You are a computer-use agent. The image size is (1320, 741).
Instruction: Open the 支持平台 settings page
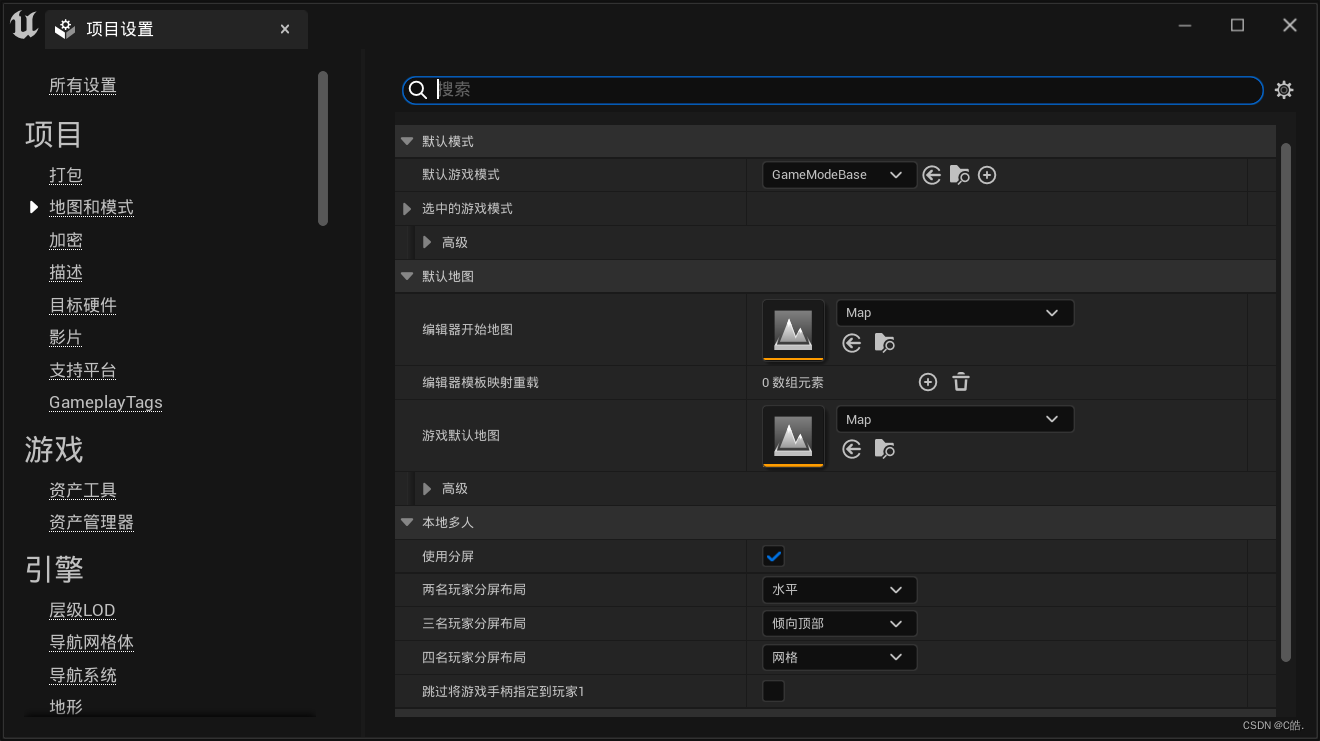coord(83,370)
